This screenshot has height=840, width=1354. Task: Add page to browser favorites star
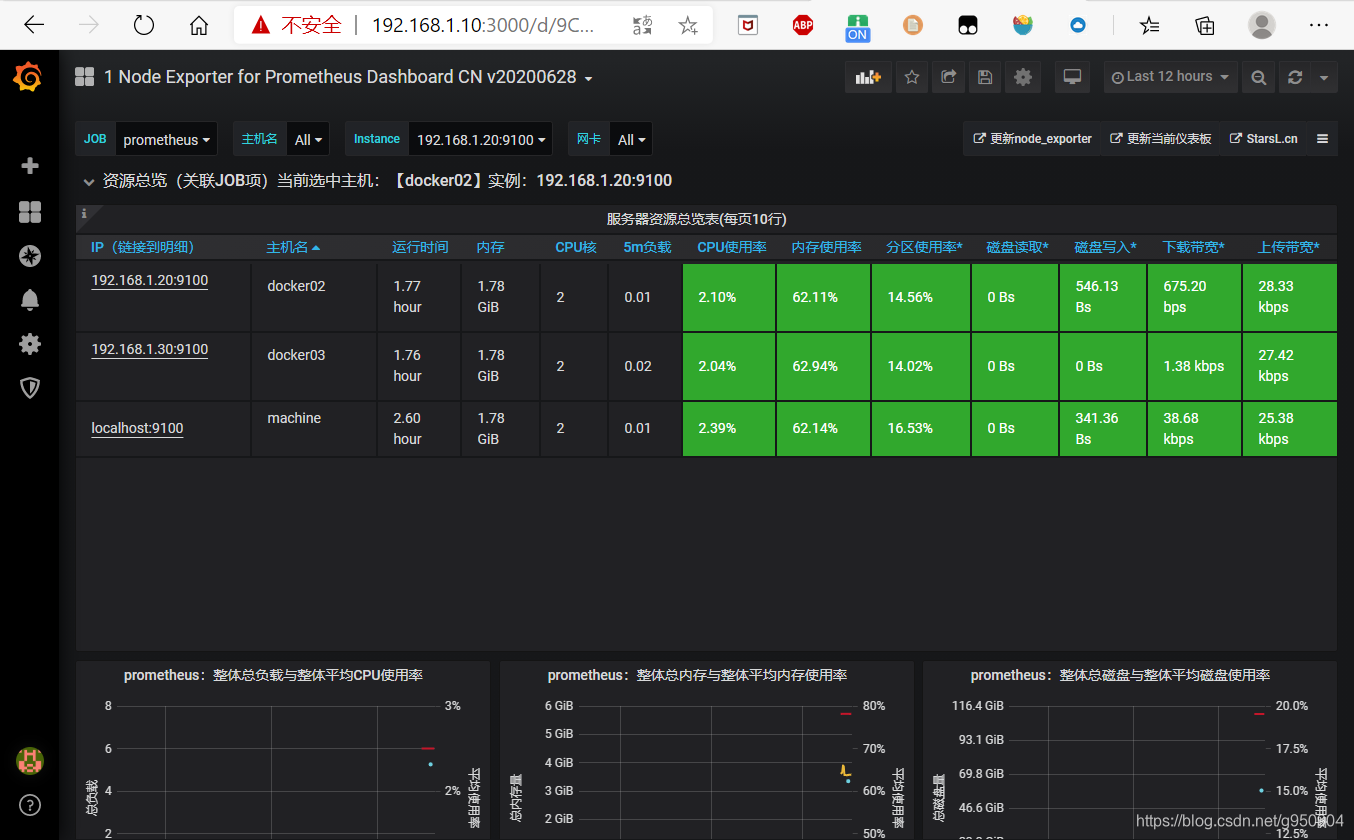pos(688,25)
